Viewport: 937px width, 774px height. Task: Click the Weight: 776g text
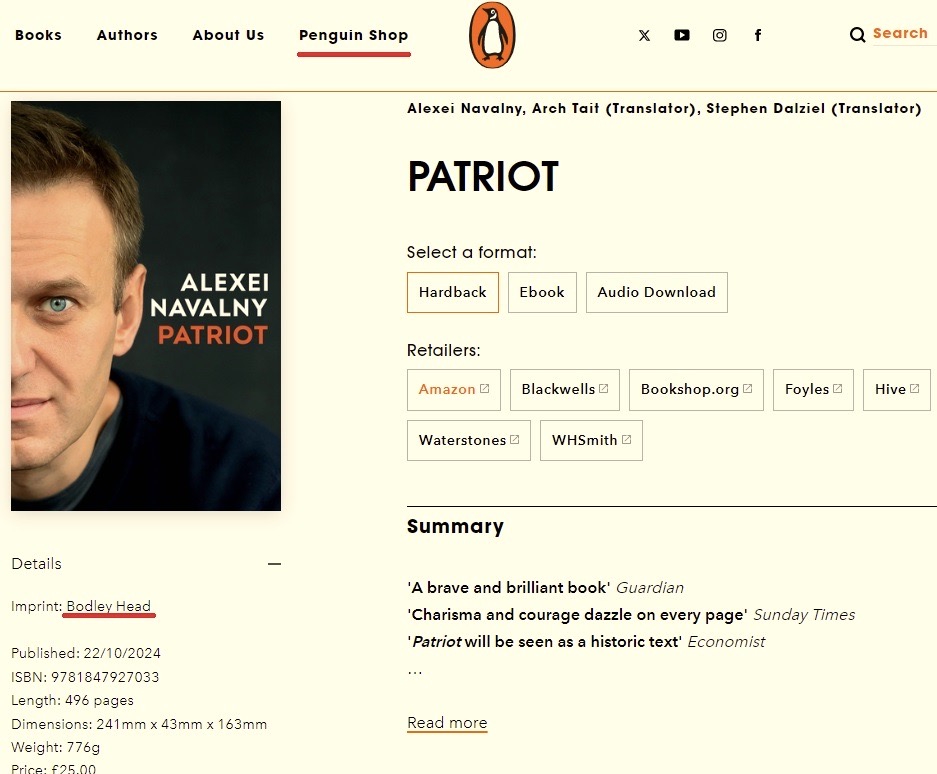click(x=56, y=748)
